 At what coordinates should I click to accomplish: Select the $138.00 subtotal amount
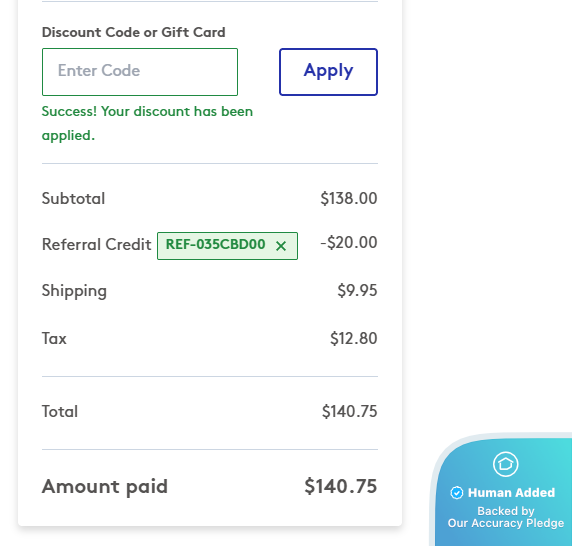pos(349,198)
